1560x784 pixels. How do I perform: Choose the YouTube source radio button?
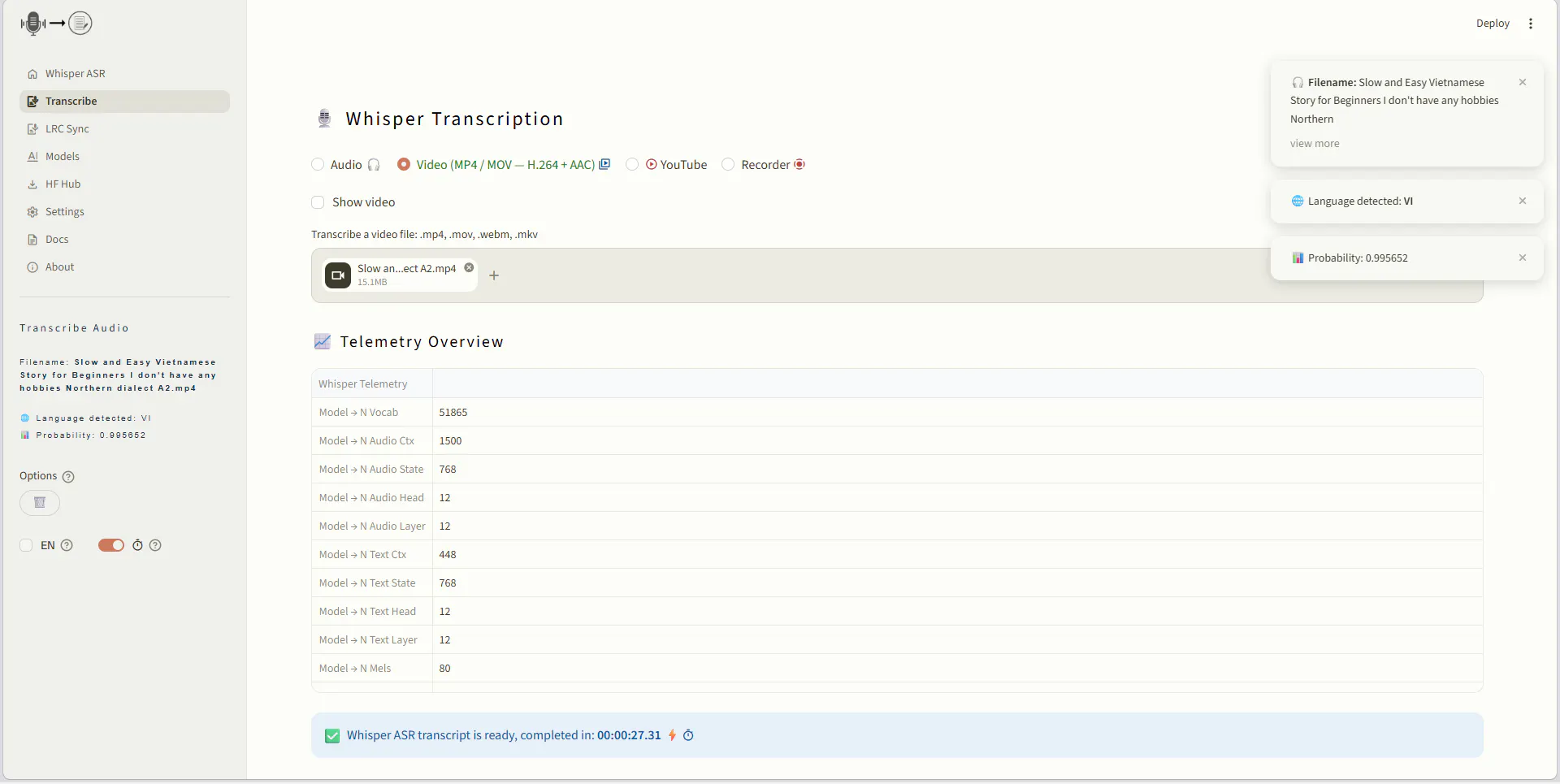tap(632, 165)
